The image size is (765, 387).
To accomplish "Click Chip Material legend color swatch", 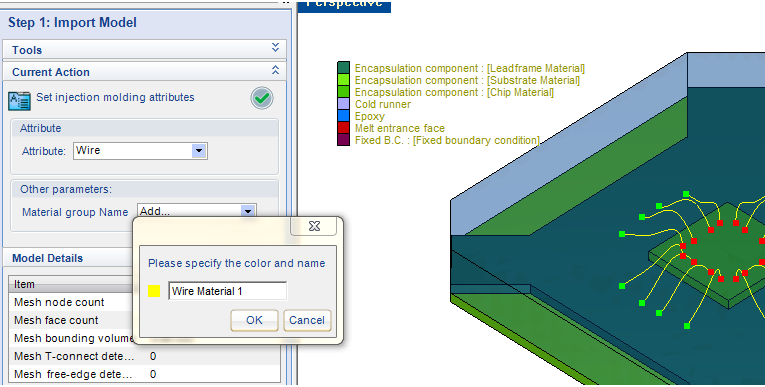I will point(343,92).
